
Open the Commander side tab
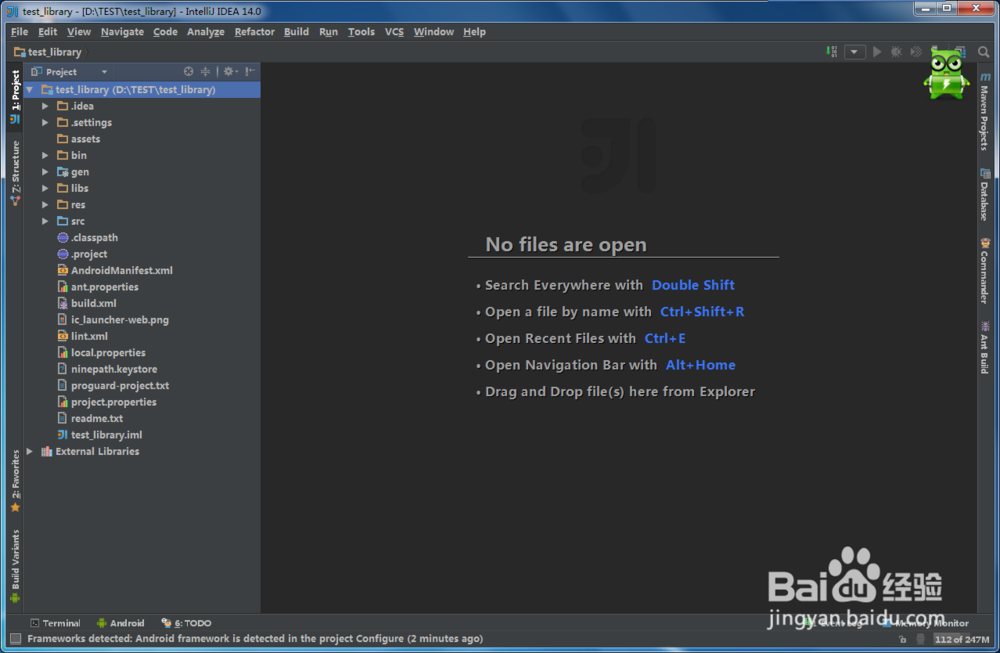(985, 271)
